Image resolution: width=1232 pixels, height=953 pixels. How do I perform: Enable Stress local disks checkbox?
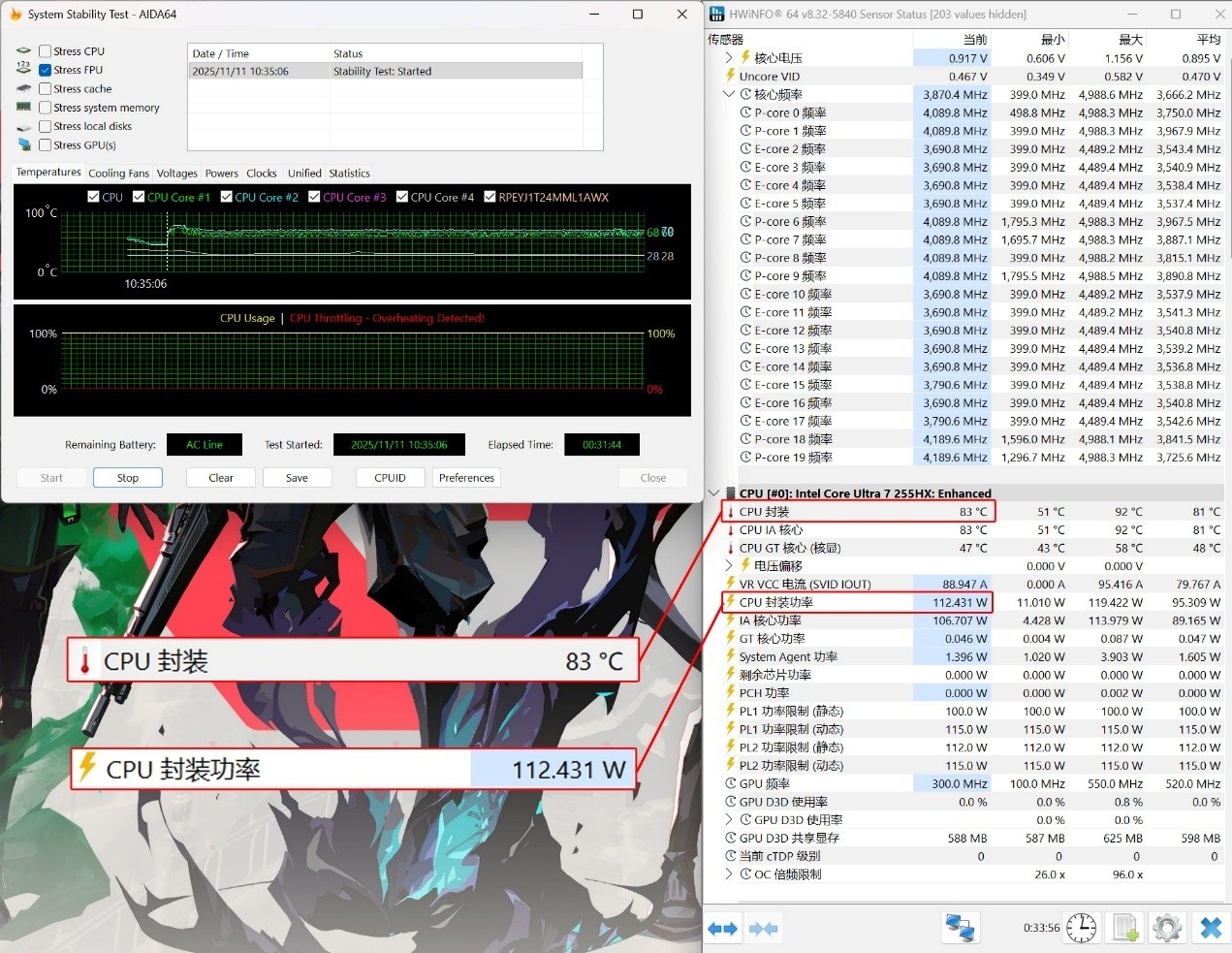point(45,126)
